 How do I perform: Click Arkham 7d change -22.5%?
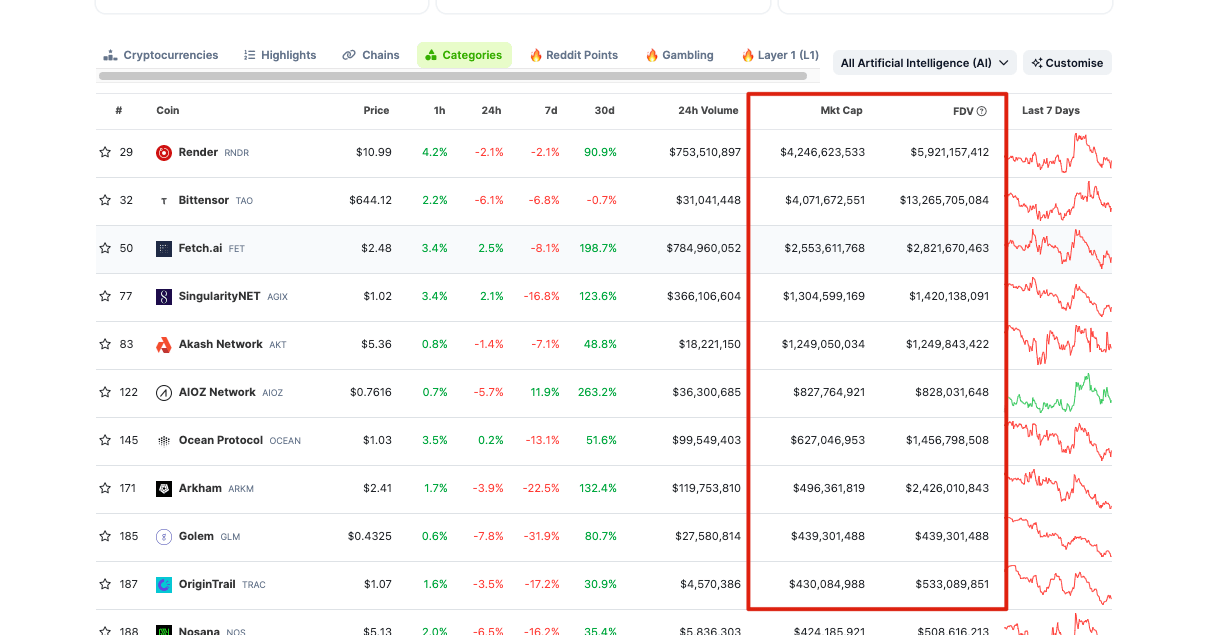coord(540,489)
